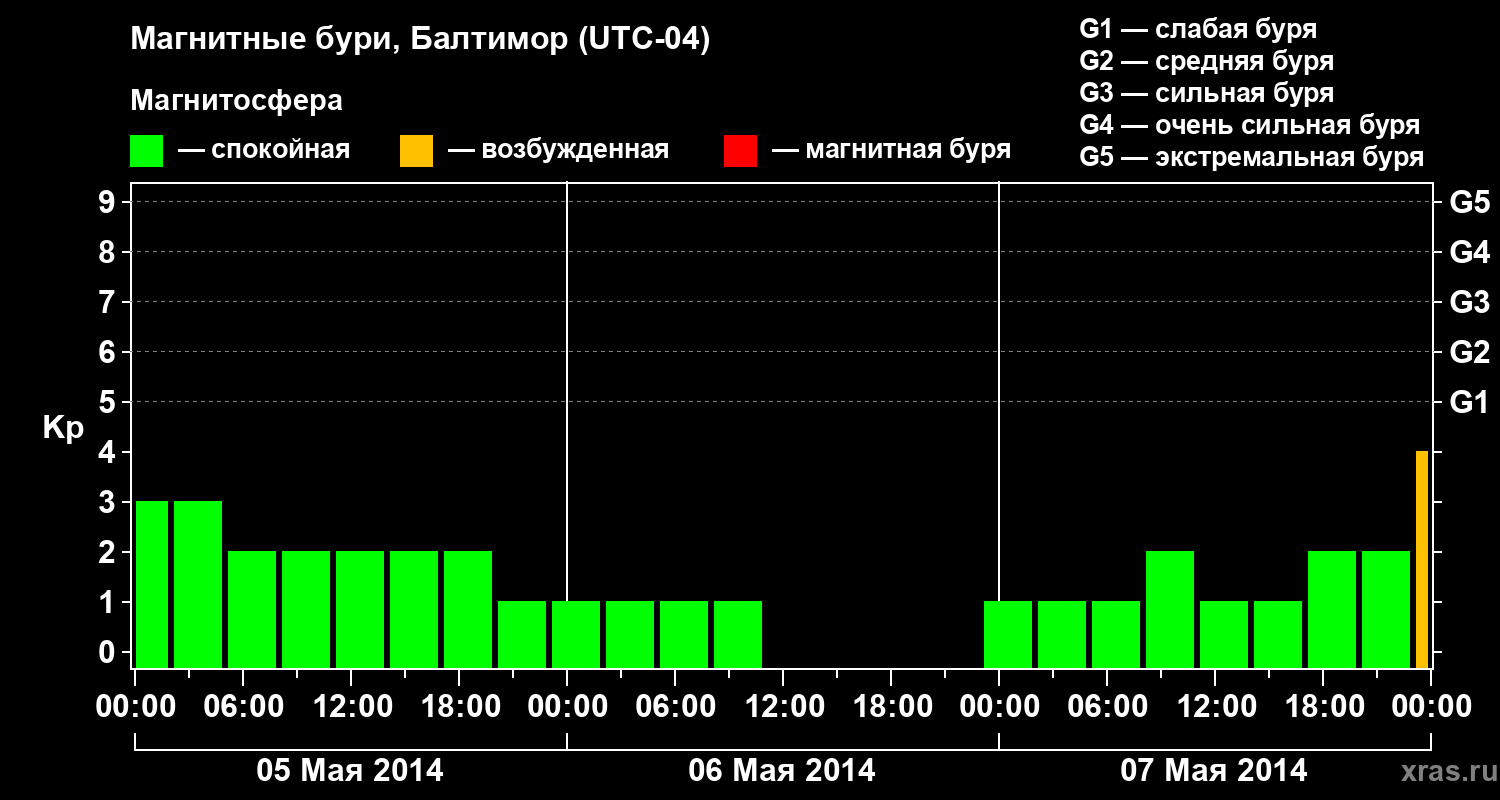Click the 'G4 — очень сильная буря' legend line
Image resolution: width=1500 pixels, height=800 pixels.
[x=1249, y=125]
